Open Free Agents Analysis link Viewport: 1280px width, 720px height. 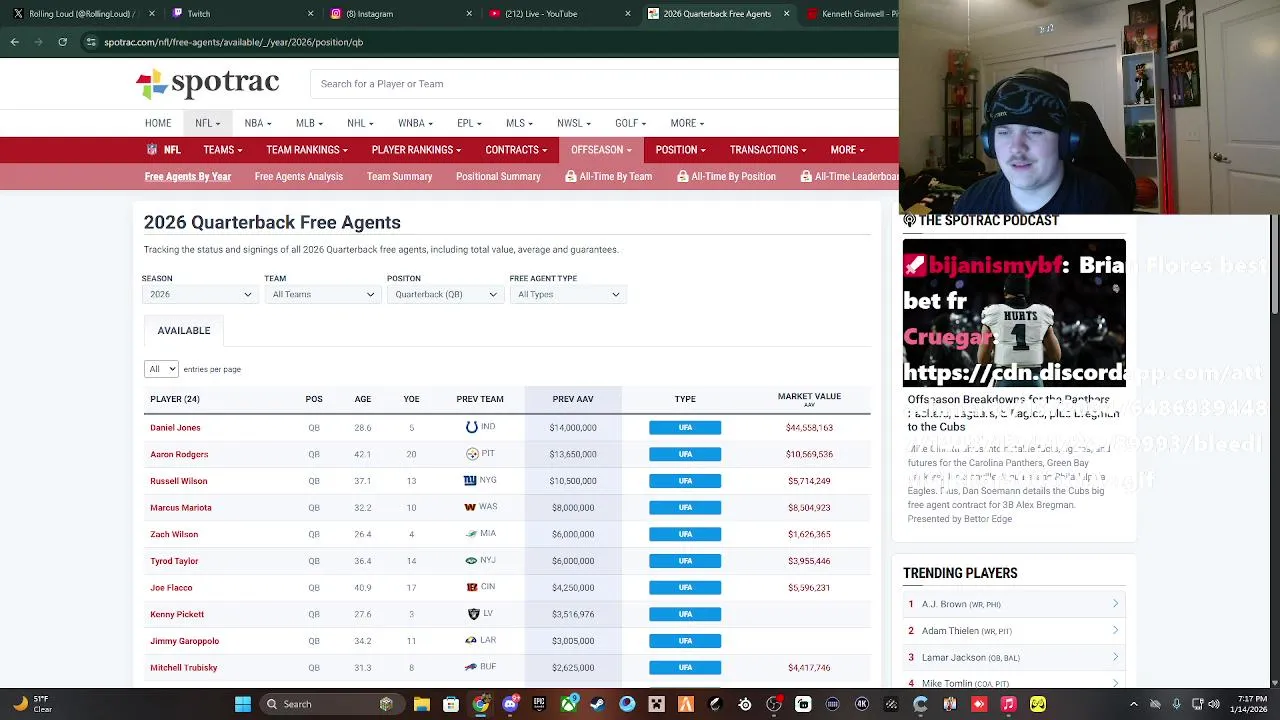click(299, 177)
